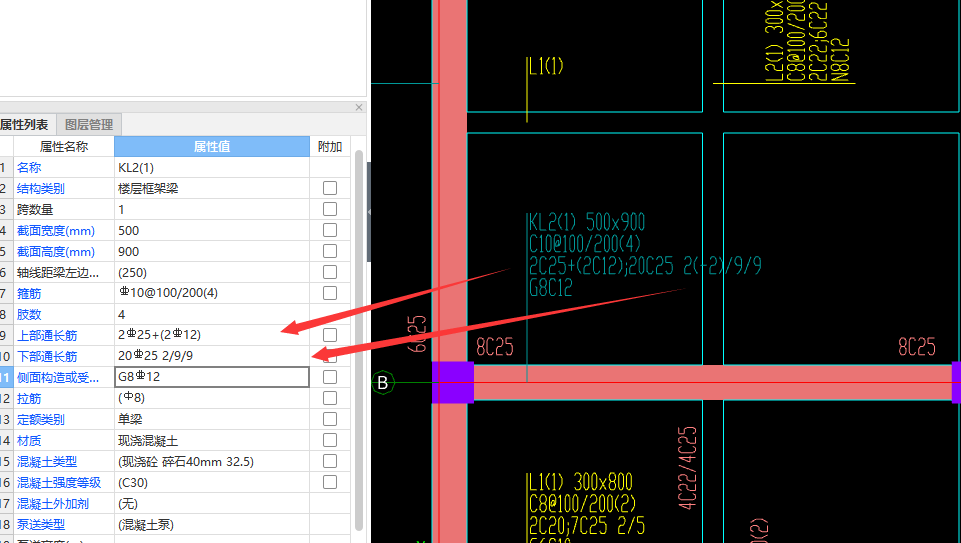This screenshot has width=961, height=543.
Task: Click the 混凝土外加剂 property name
Action: (53, 504)
